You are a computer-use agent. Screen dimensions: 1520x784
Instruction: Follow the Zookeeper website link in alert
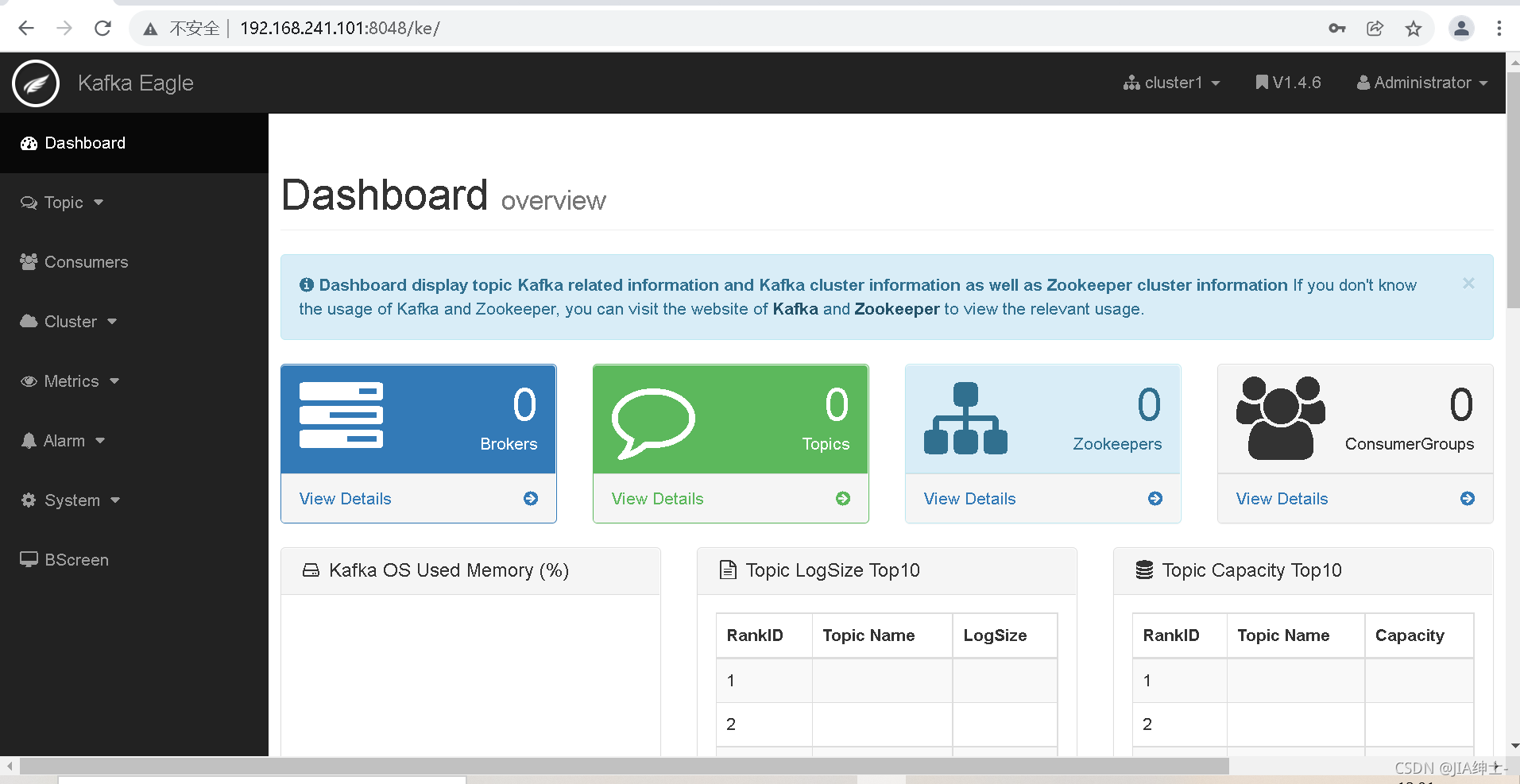pos(897,309)
